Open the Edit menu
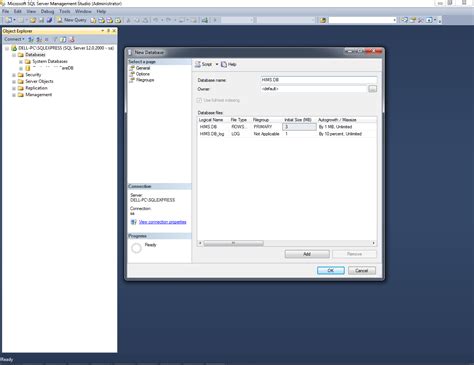Screen dimensions: 474x365 (18, 11)
